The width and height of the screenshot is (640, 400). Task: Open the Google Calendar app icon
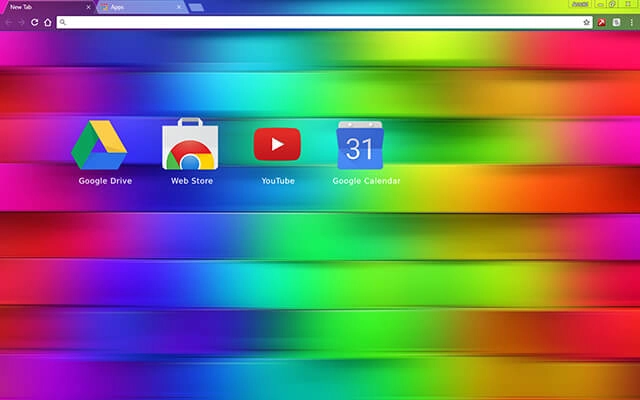pos(360,145)
